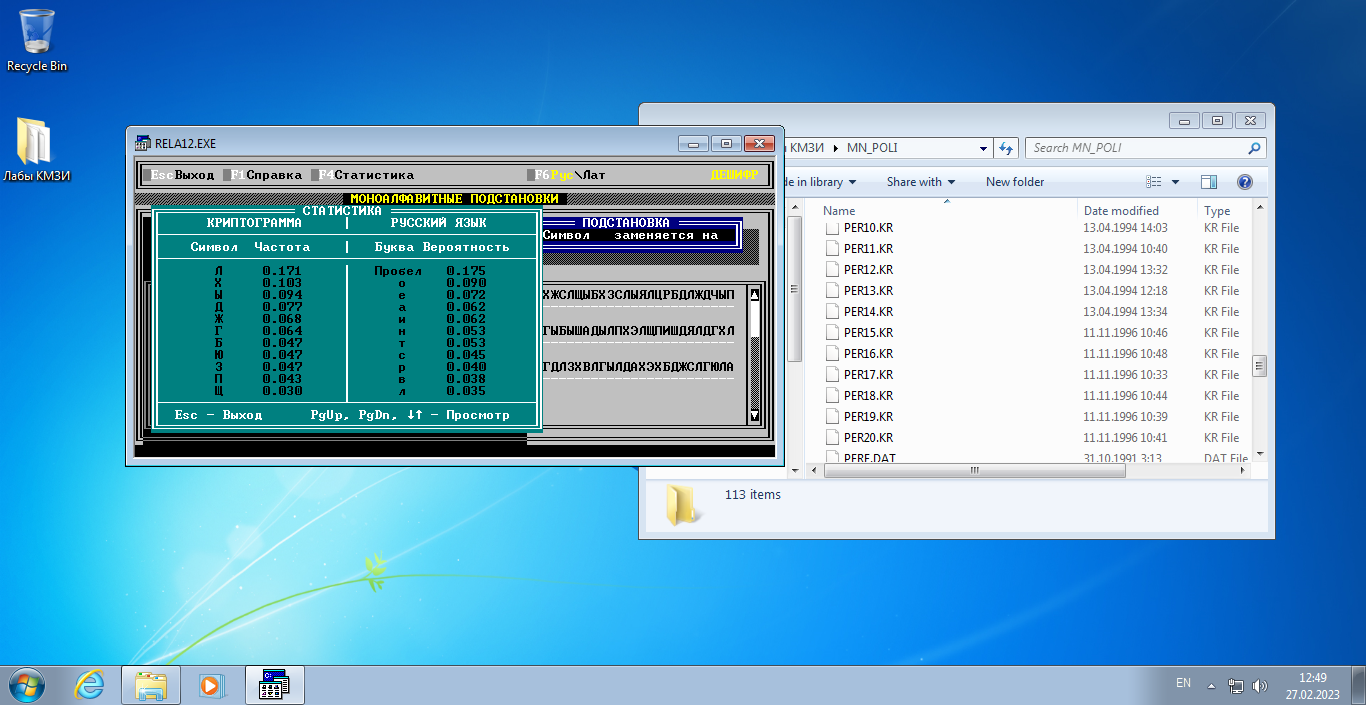Click probability value 0.090
1366x705 pixels.
466,283
